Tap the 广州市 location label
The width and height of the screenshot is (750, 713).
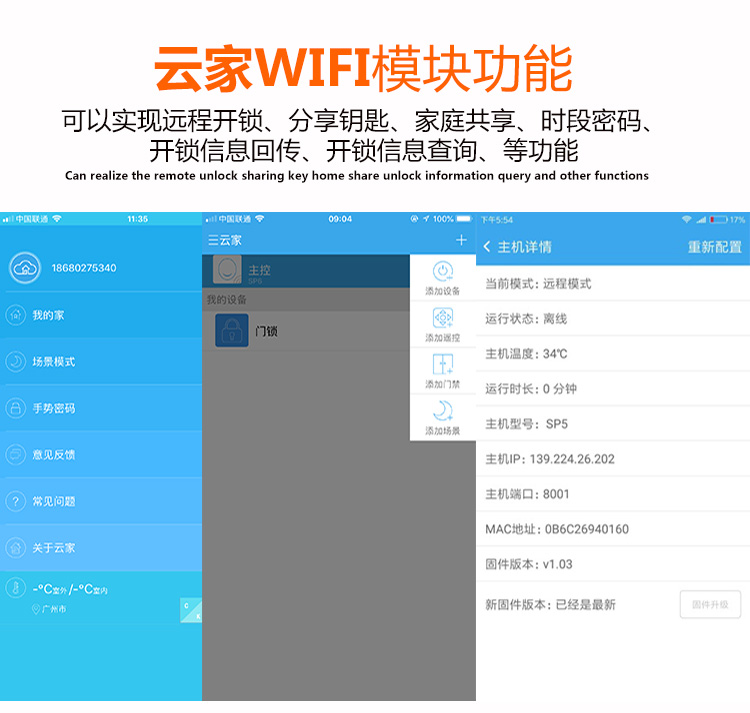[54, 609]
